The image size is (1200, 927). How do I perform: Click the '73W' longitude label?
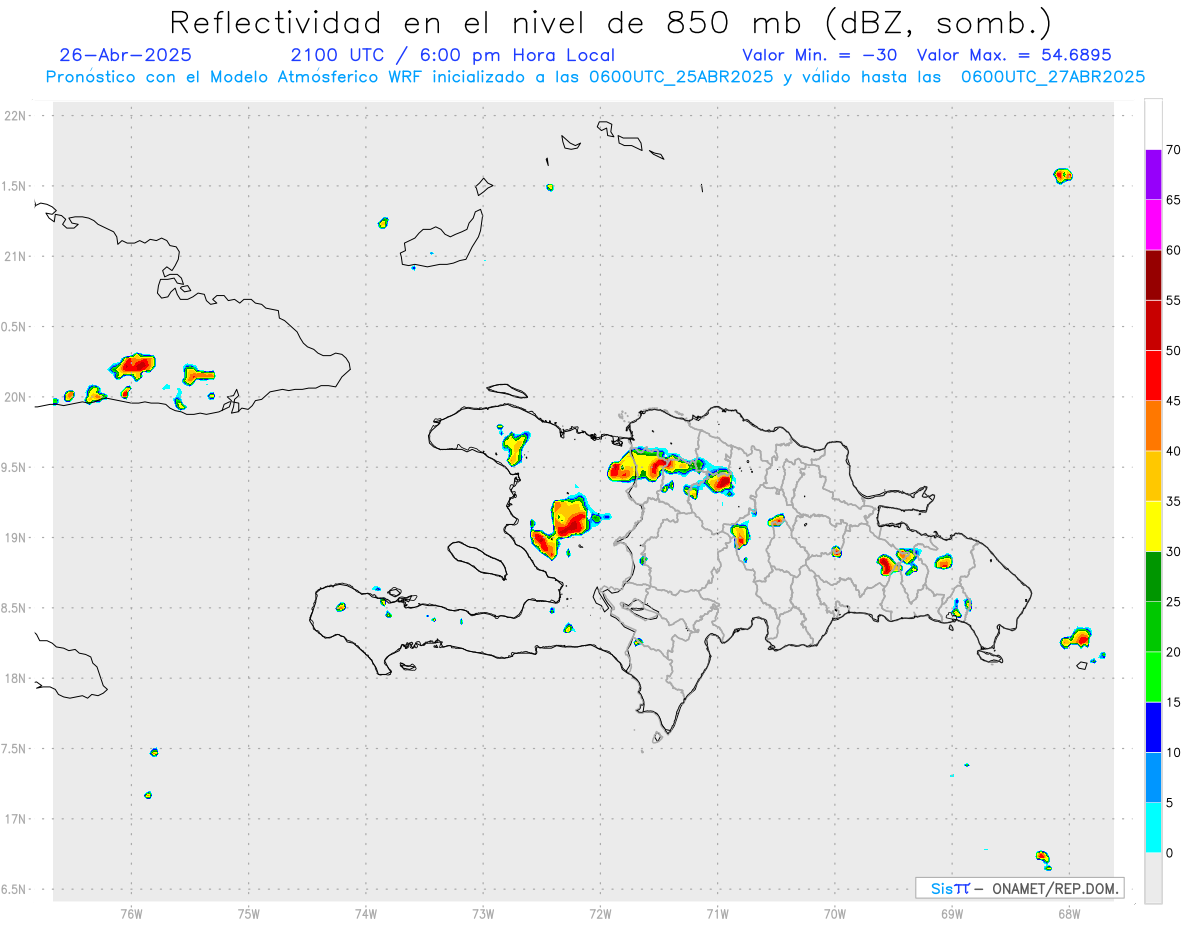(x=483, y=913)
